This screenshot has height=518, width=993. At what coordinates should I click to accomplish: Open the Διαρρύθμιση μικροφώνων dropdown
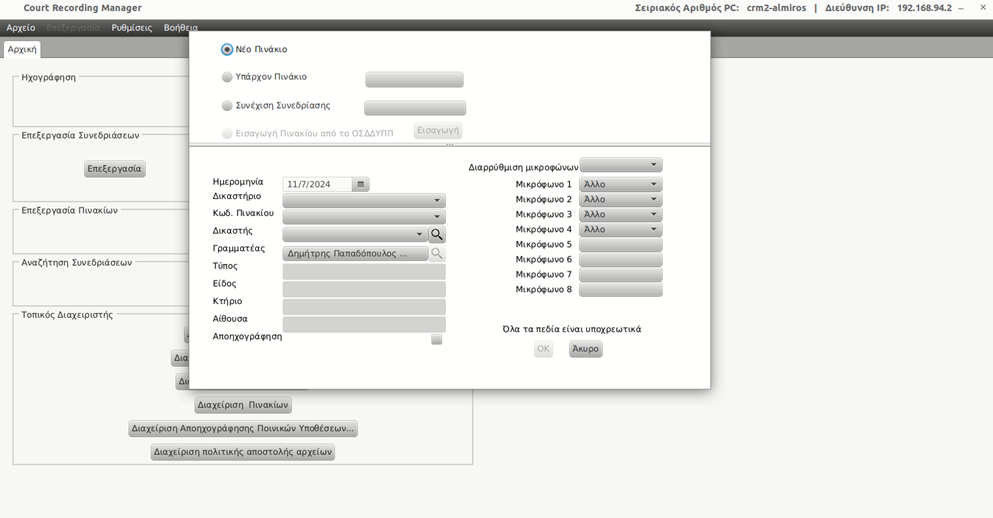coord(621,165)
